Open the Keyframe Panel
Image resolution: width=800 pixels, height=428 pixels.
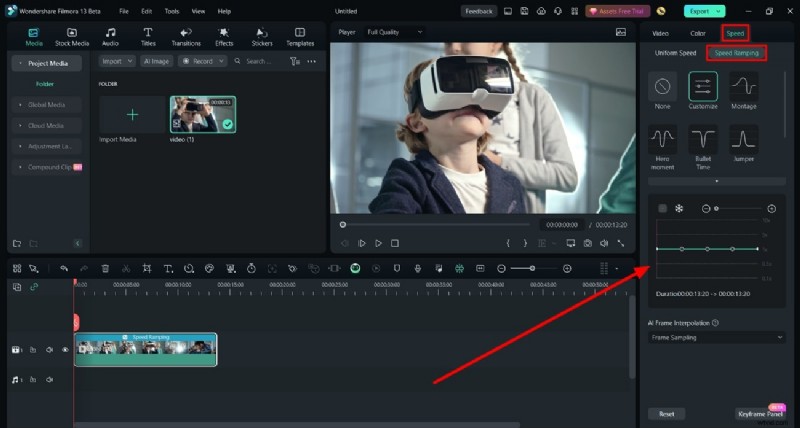tap(760, 414)
